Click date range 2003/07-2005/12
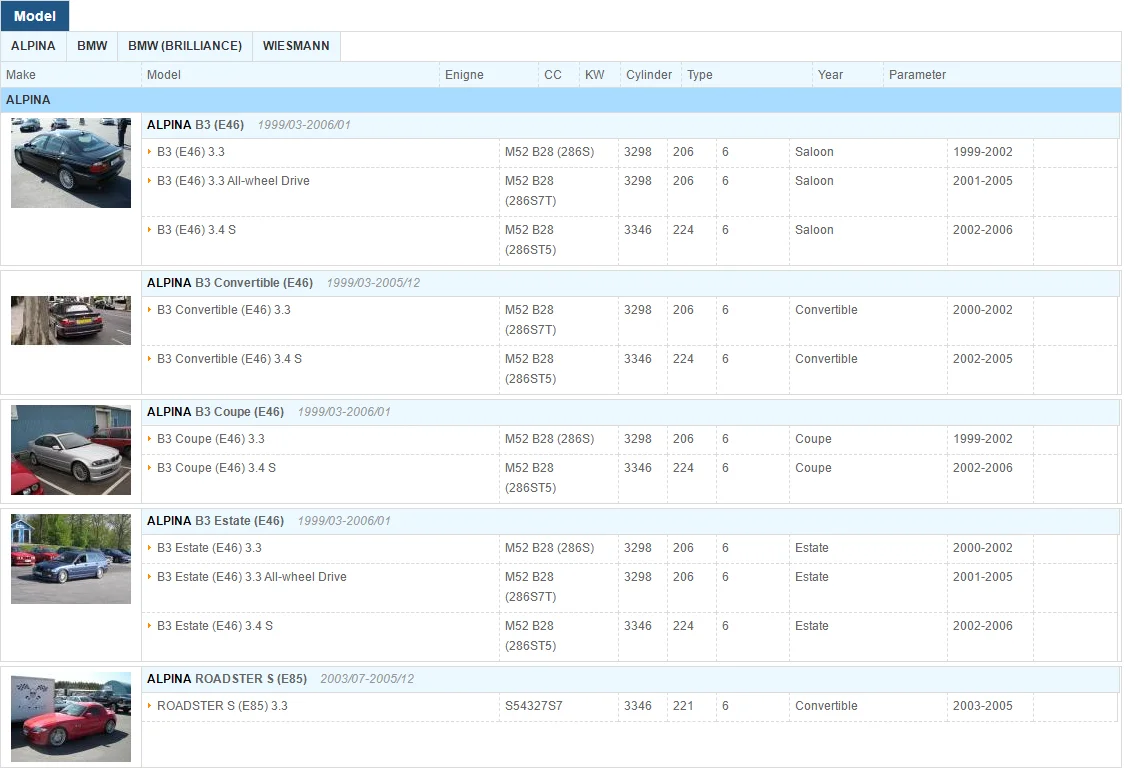The image size is (1130, 771). 368,679
